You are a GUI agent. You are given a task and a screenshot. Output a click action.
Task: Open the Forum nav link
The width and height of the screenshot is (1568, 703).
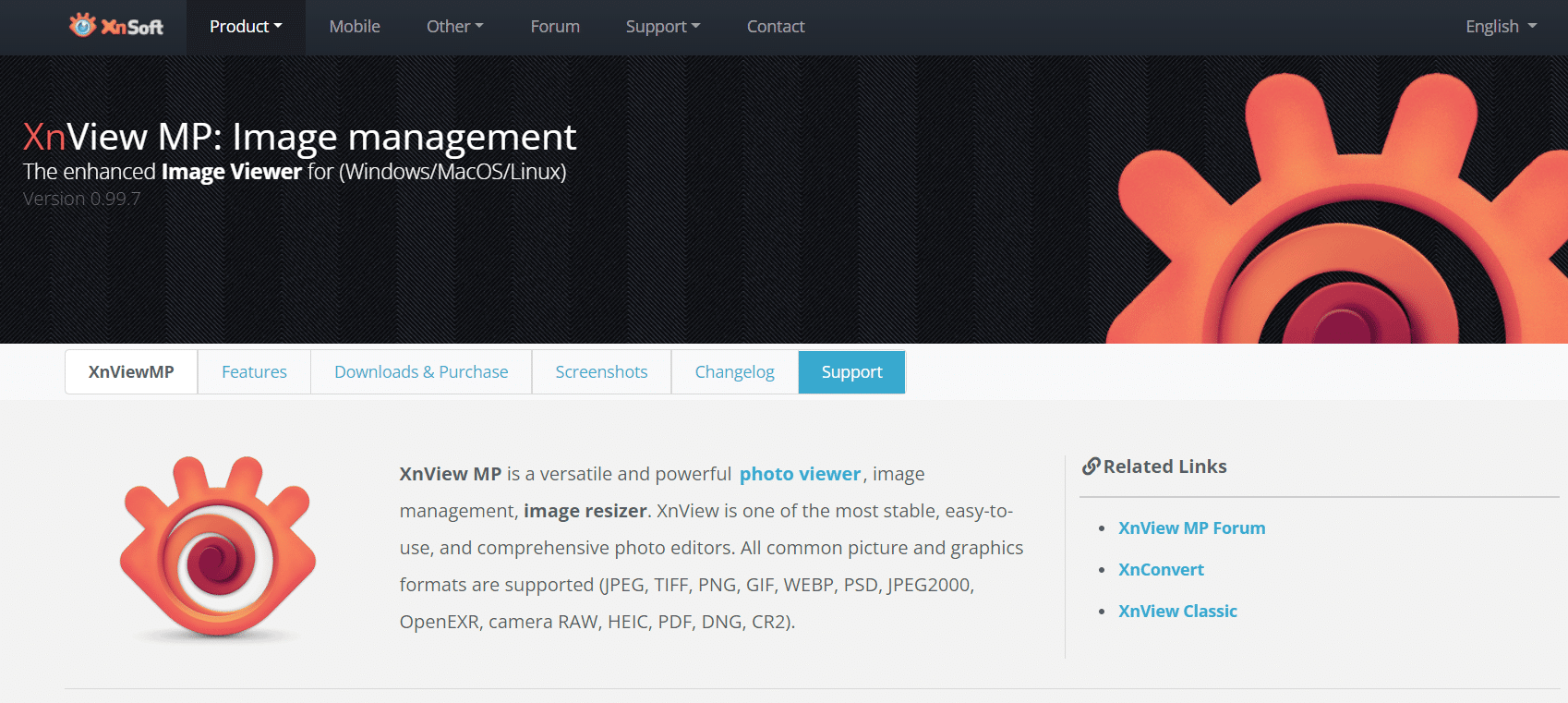tap(555, 27)
